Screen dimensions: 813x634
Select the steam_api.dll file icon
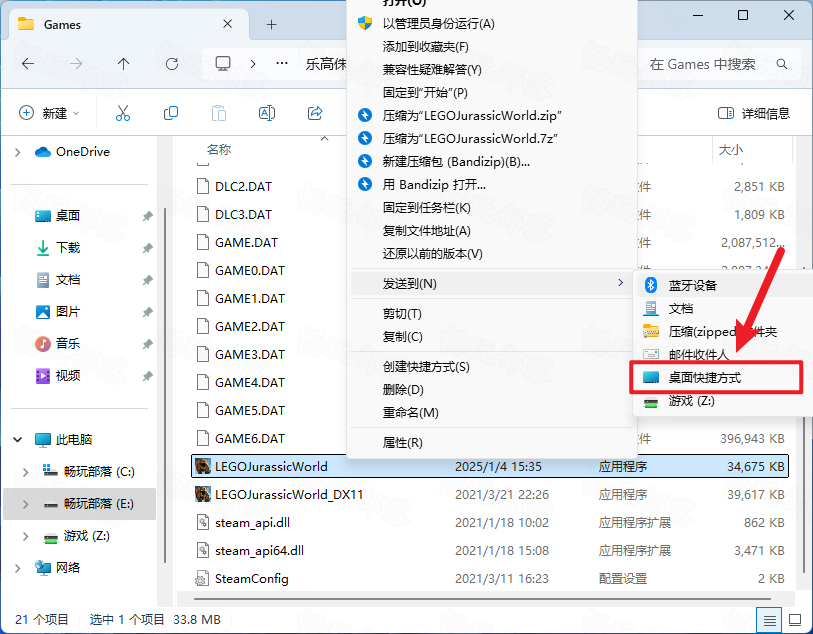coord(202,522)
